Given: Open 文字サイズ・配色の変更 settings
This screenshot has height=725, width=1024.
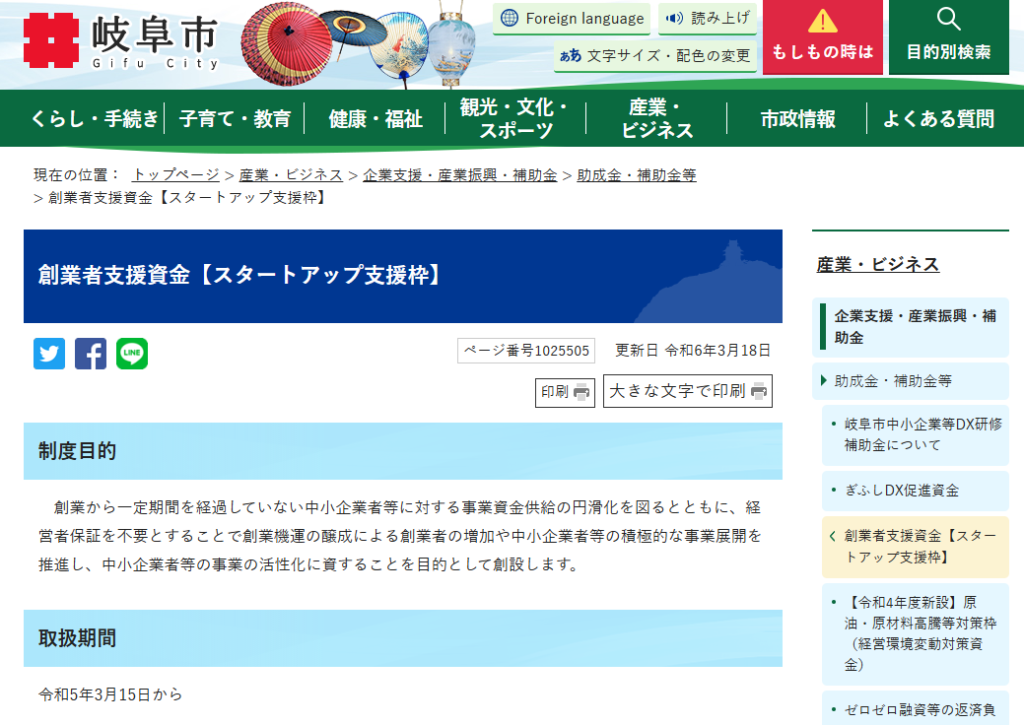Looking at the screenshot, I should (x=655, y=55).
